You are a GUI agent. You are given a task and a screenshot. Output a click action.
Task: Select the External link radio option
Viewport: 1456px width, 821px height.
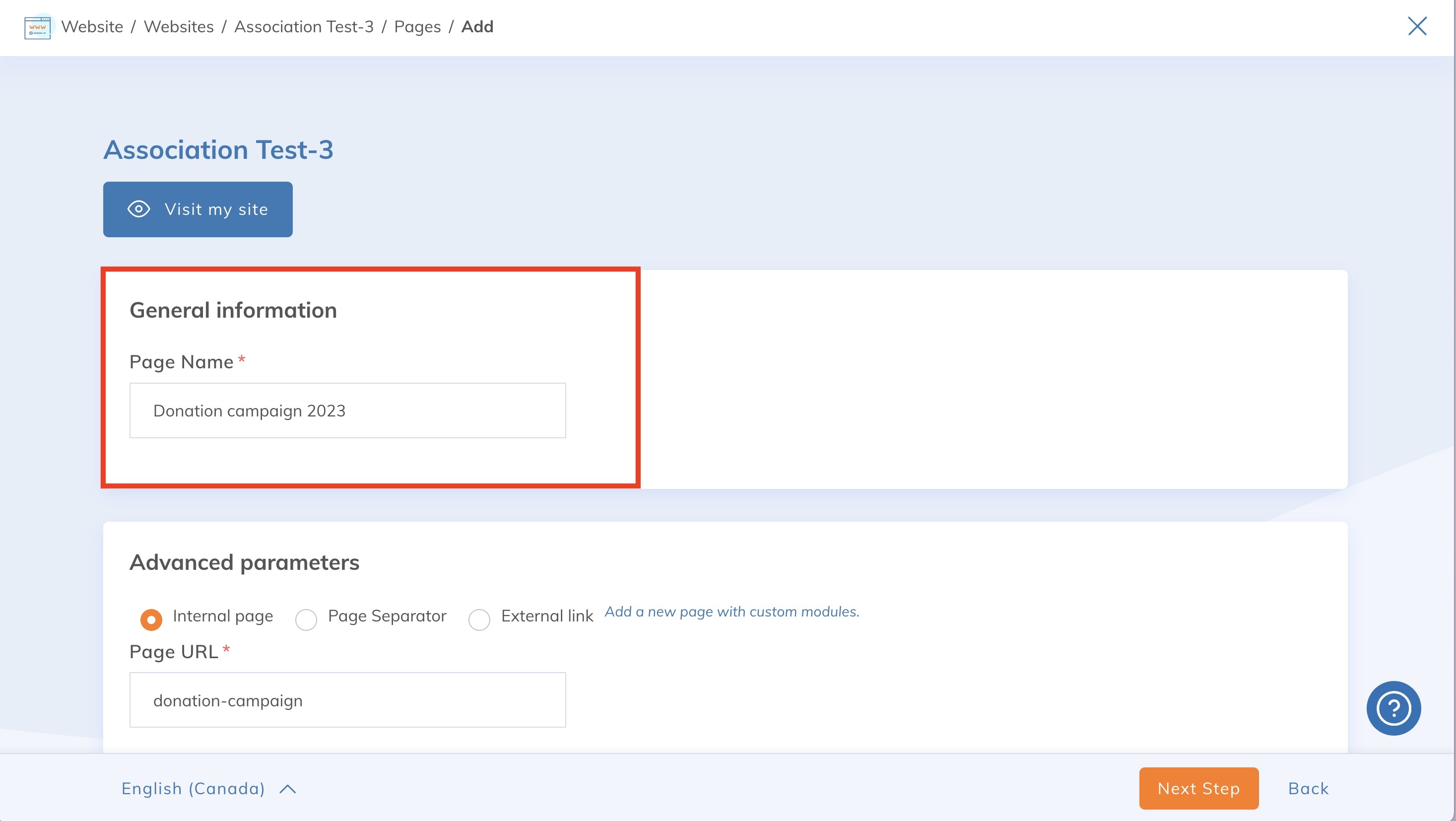tap(479, 619)
